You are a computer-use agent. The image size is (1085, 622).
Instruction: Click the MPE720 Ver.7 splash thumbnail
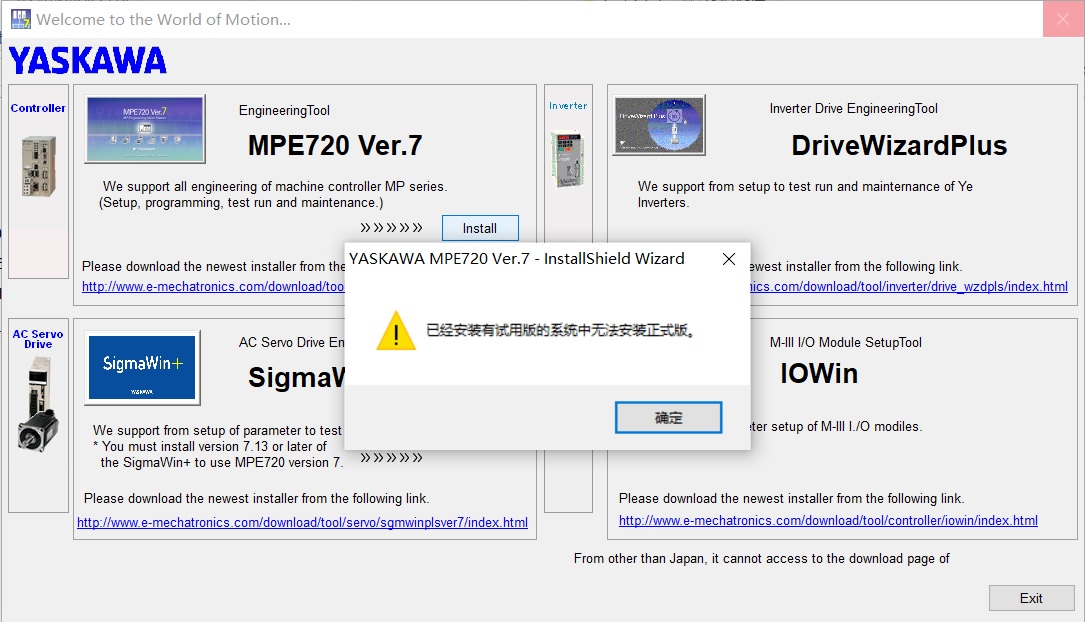click(145, 129)
